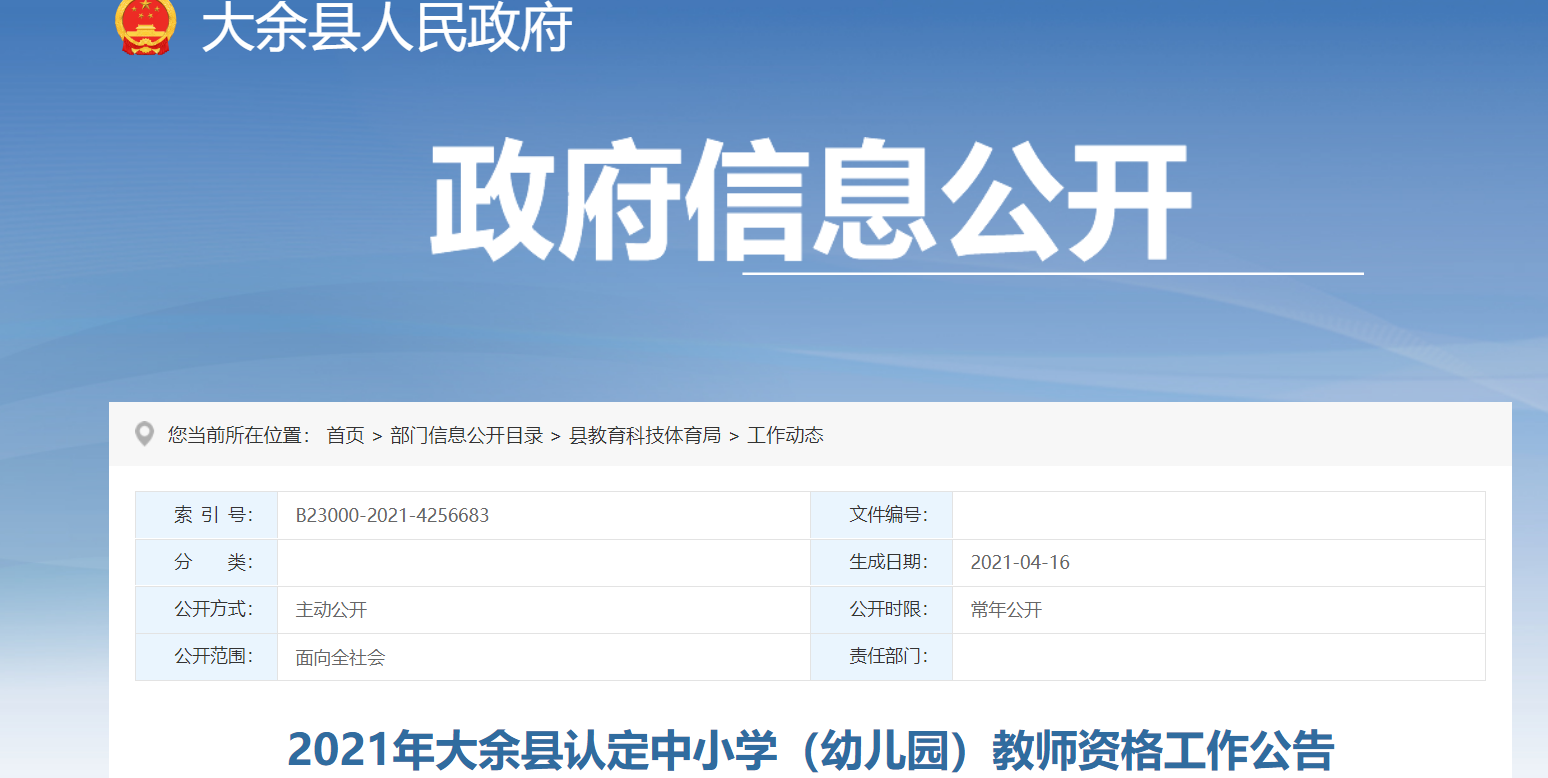Click the 责任部门 label cell
Viewport: 1548px width, 778px height.
[881, 657]
